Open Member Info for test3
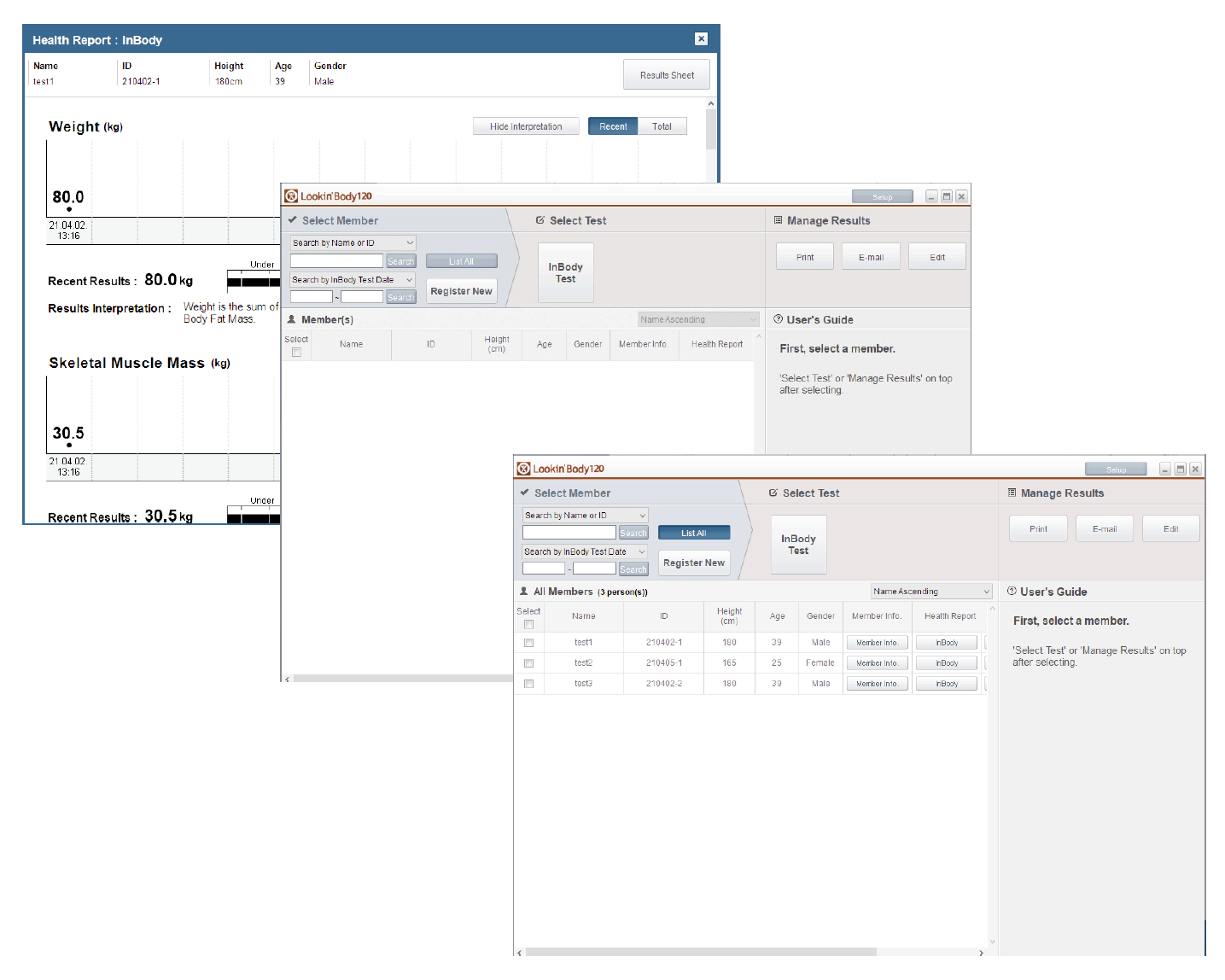 click(877, 684)
